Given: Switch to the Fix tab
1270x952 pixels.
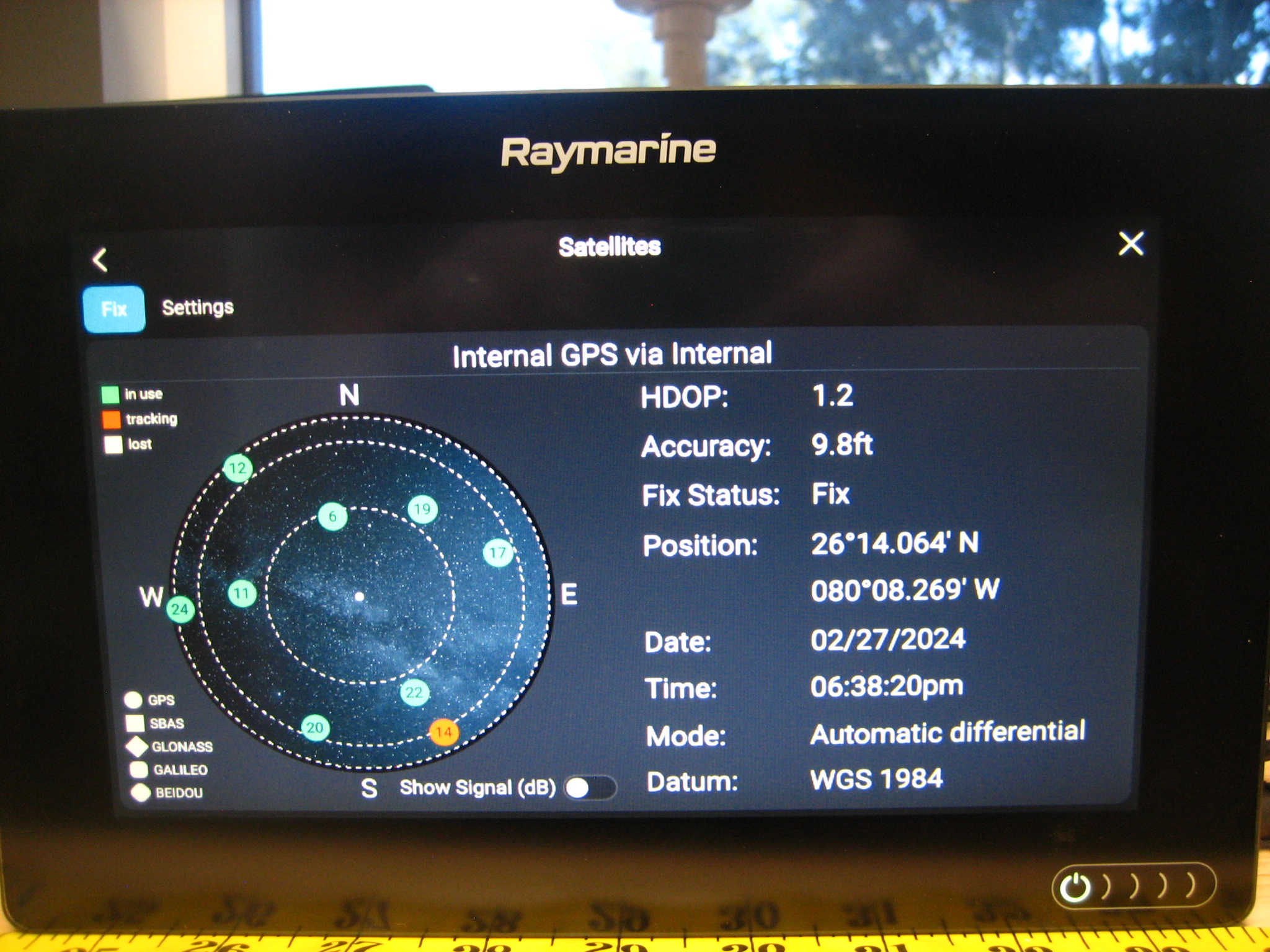Looking at the screenshot, I should tap(113, 307).
